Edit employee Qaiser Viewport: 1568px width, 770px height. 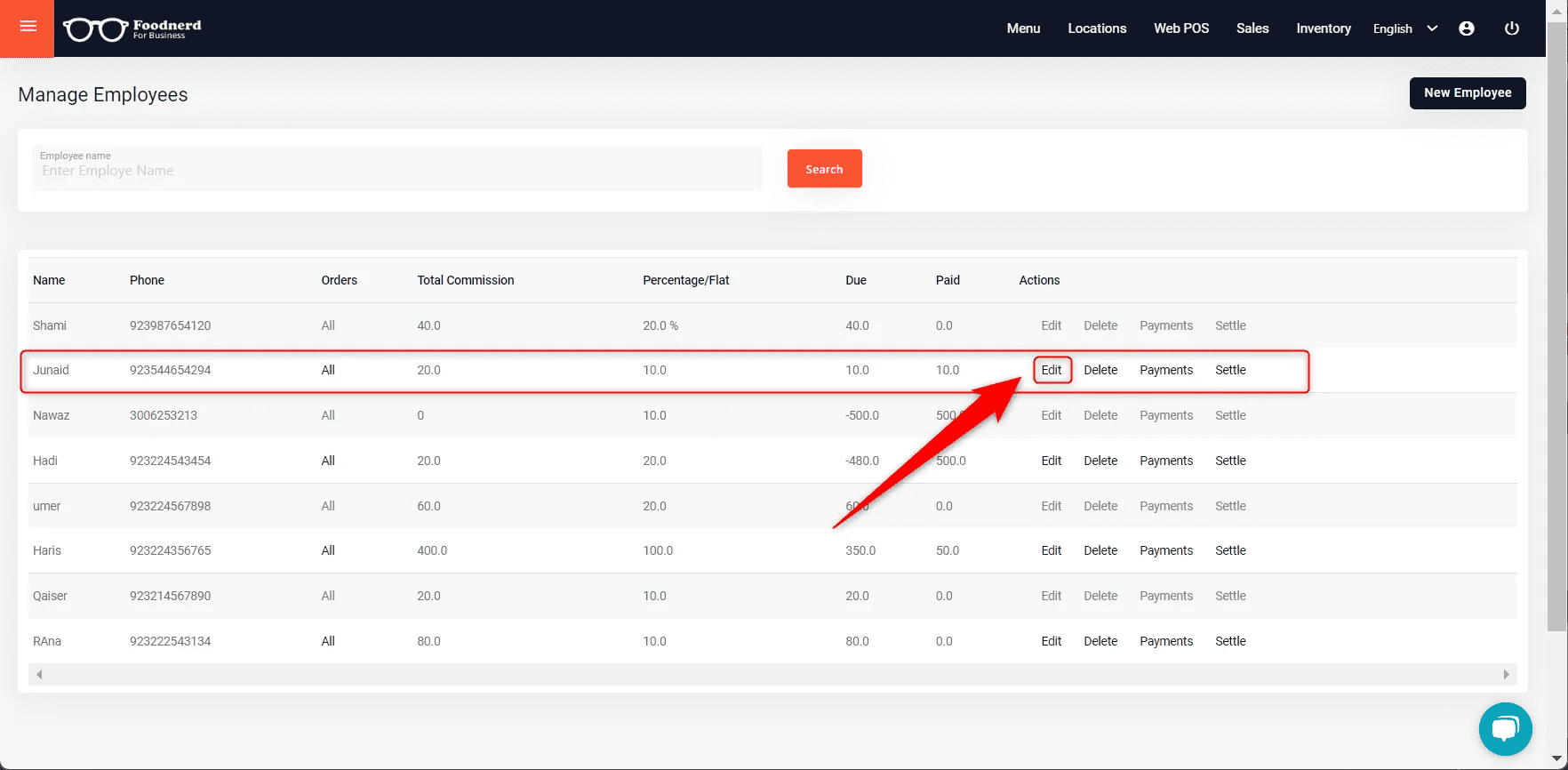click(x=1052, y=596)
